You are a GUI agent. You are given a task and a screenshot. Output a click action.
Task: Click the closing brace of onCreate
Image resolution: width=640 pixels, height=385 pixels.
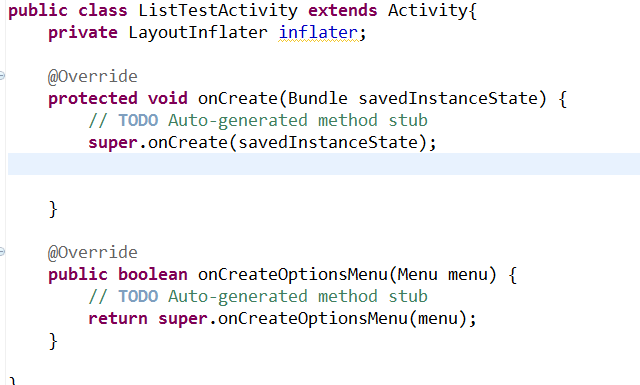53,209
